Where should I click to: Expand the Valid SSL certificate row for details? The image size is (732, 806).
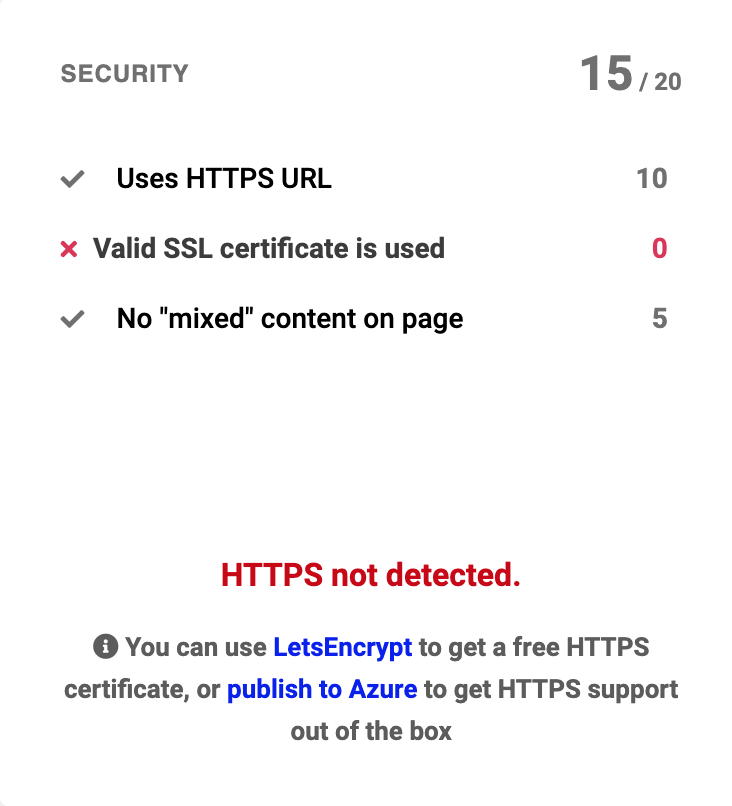tap(268, 248)
